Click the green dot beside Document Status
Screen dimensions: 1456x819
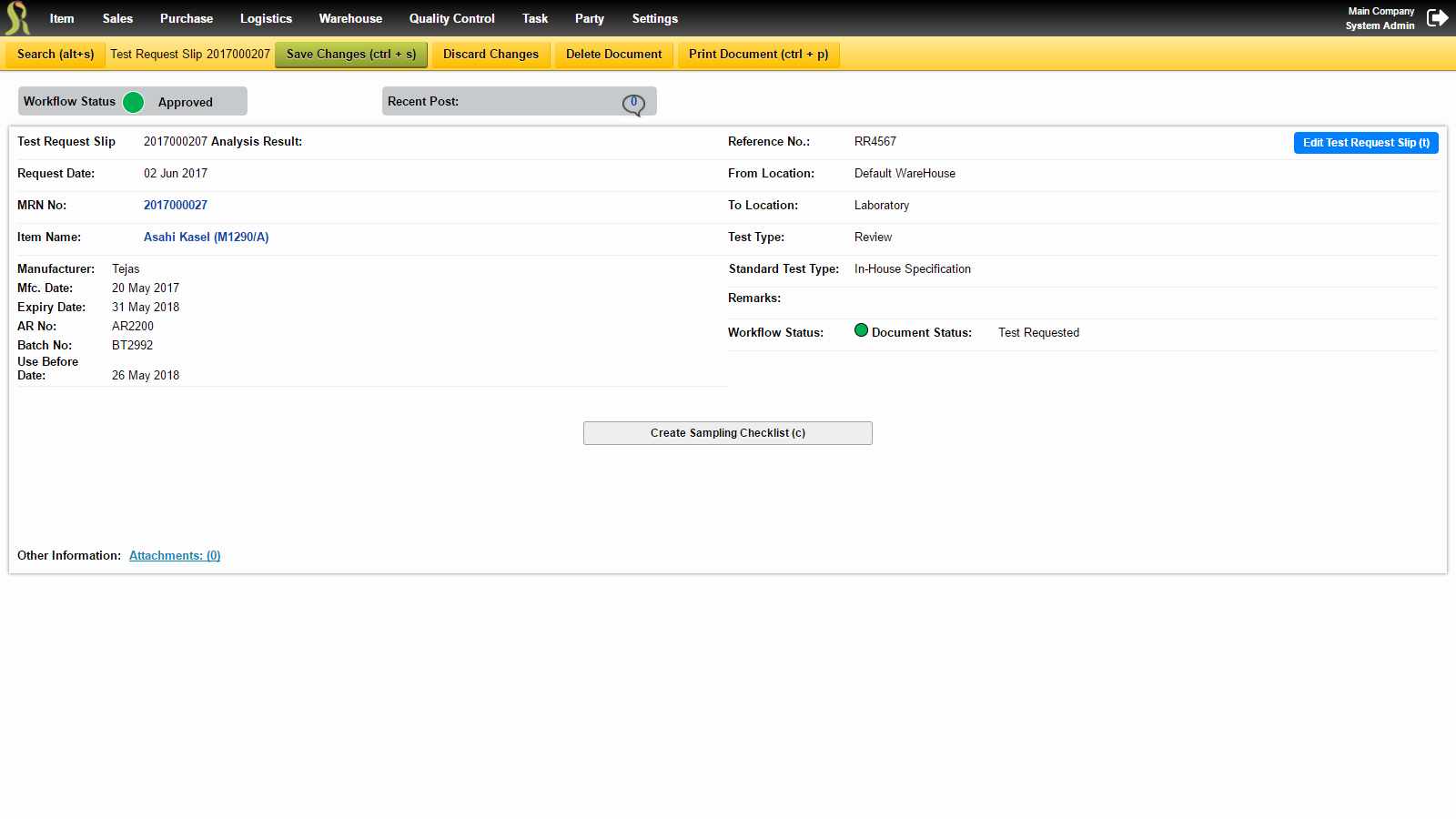(861, 330)
